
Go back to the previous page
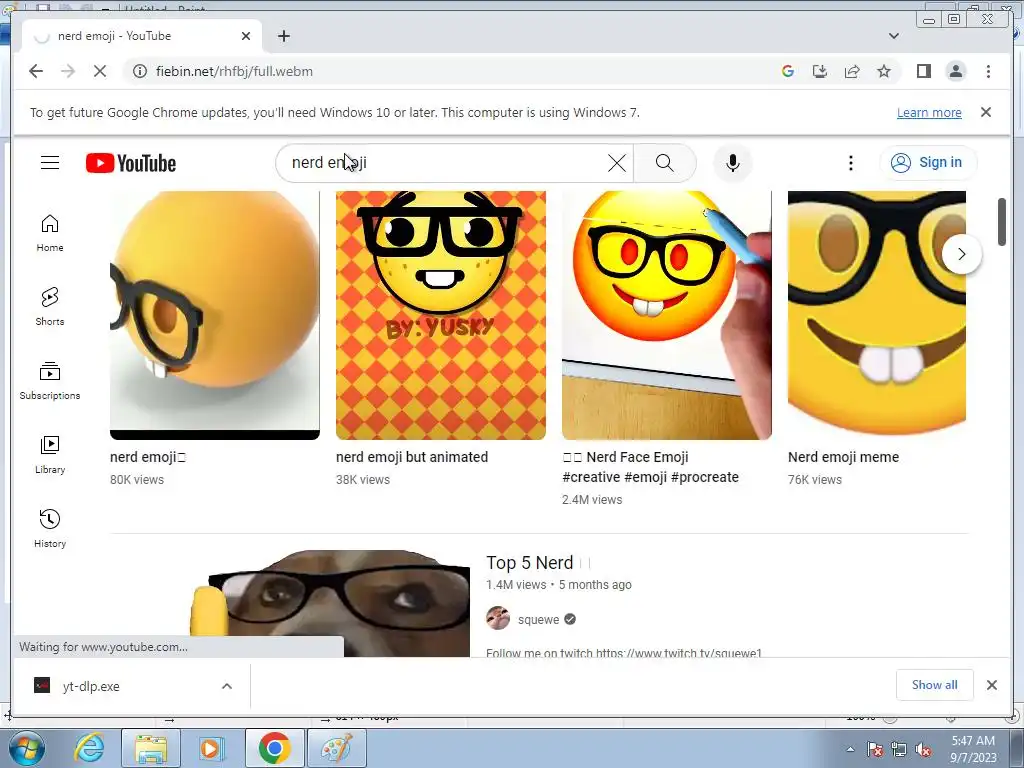36,71
